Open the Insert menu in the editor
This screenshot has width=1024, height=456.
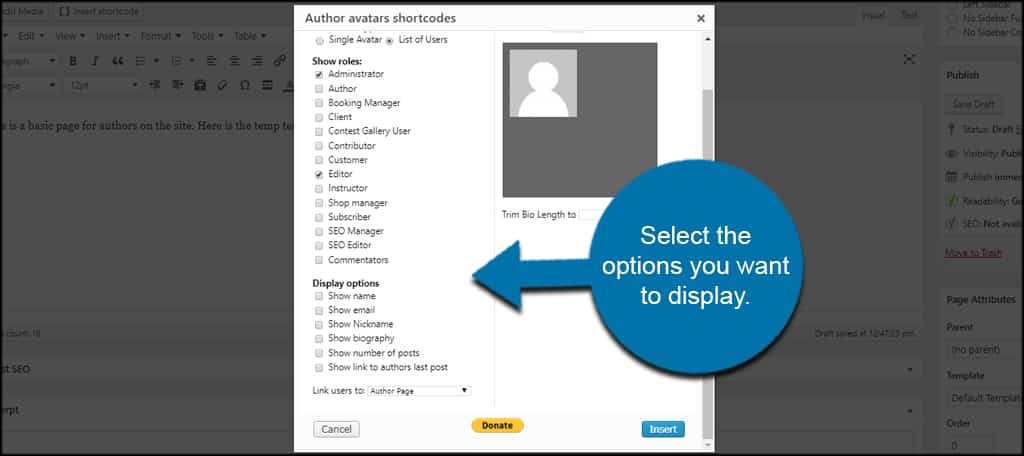coord(112,36)
